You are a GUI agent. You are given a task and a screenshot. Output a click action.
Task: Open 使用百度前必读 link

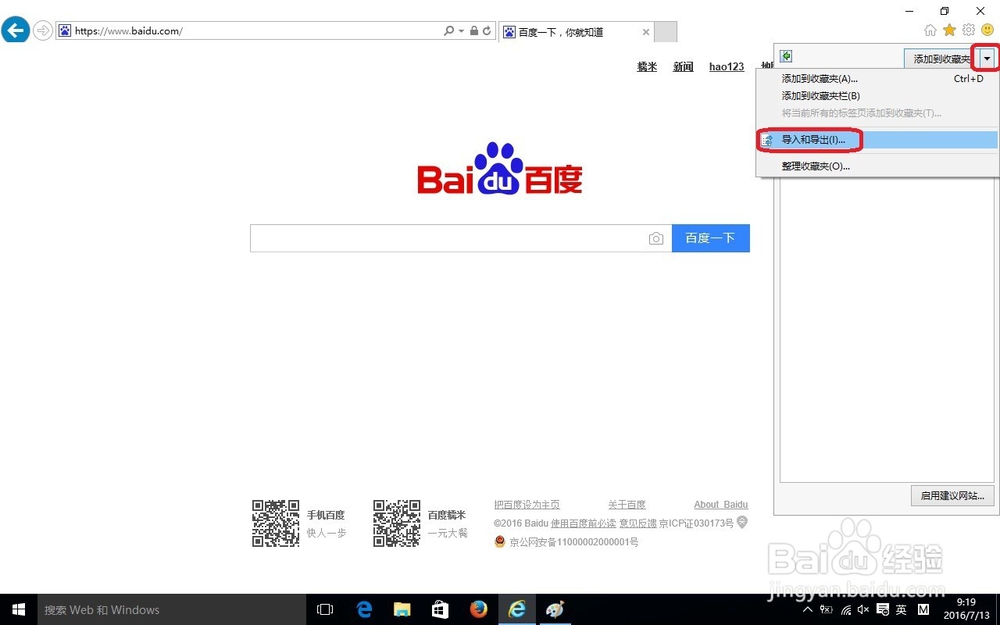[x=584, y=523]
